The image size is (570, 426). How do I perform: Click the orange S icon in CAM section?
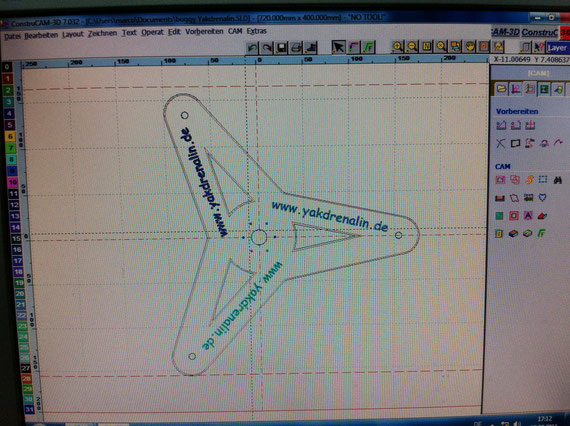529,180
